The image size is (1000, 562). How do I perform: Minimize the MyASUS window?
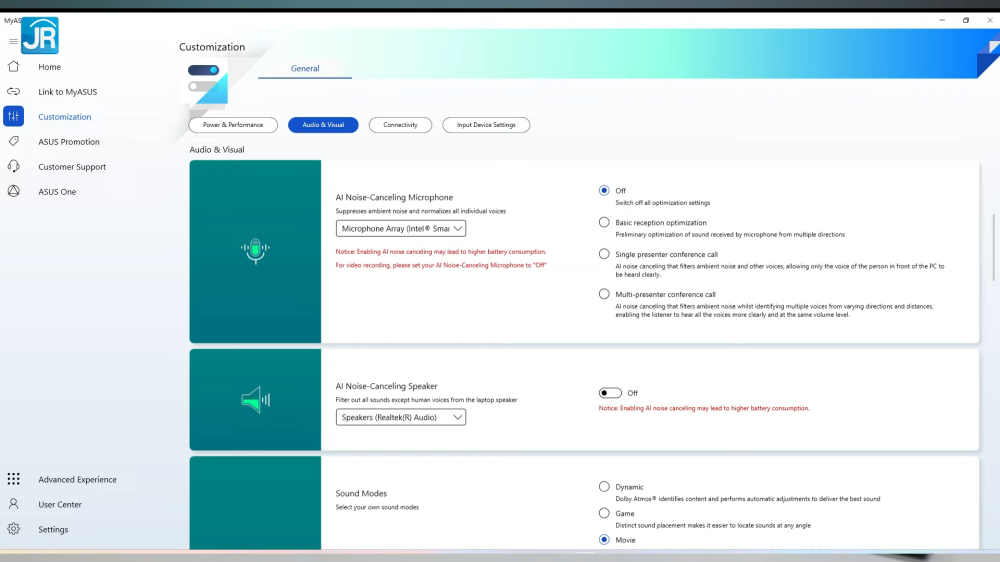coord(942,20)
